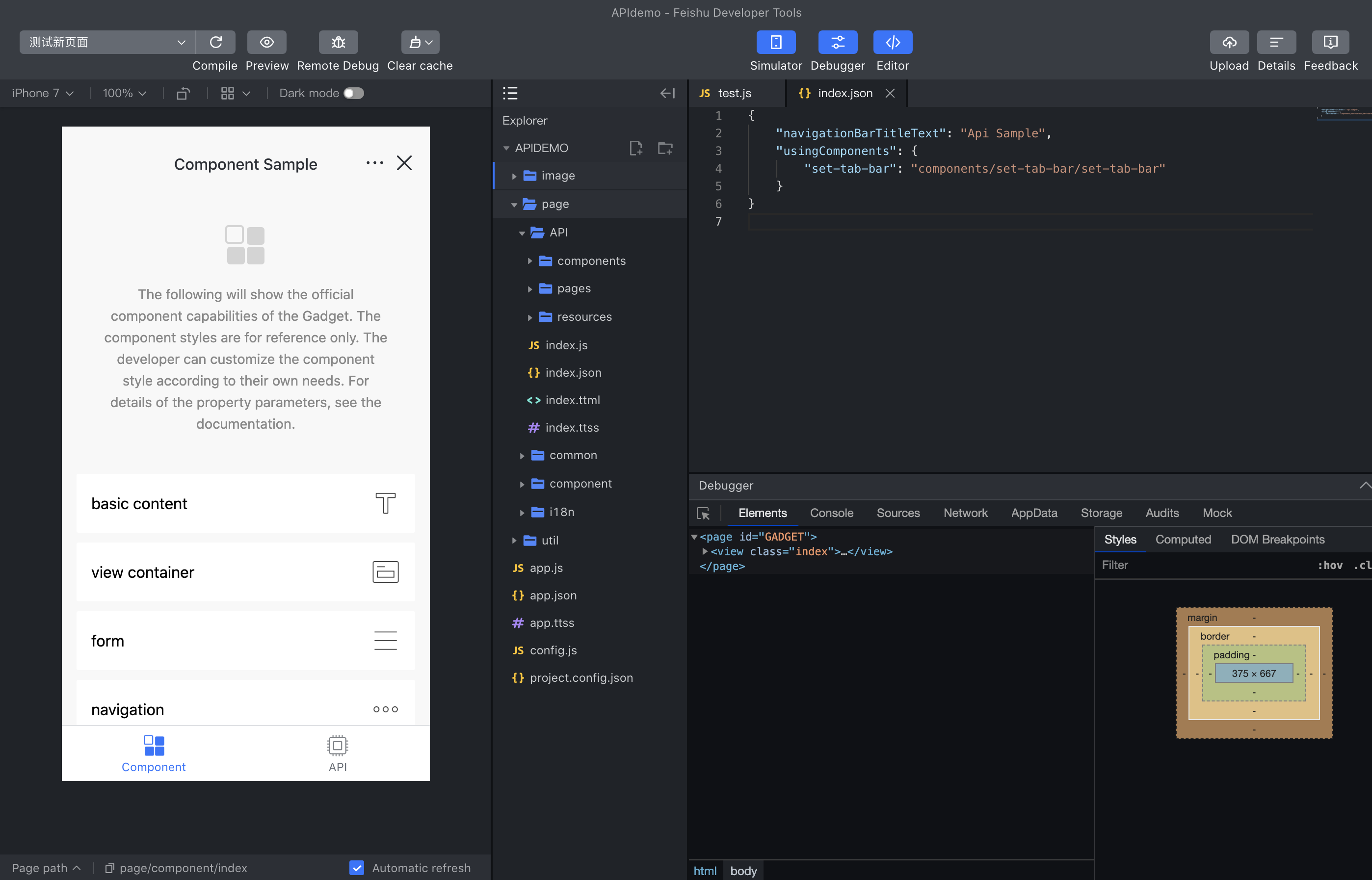This screenshot has height=880, width=1372.
Task: Start Remote Debug with bug icon
Action: 338,42
